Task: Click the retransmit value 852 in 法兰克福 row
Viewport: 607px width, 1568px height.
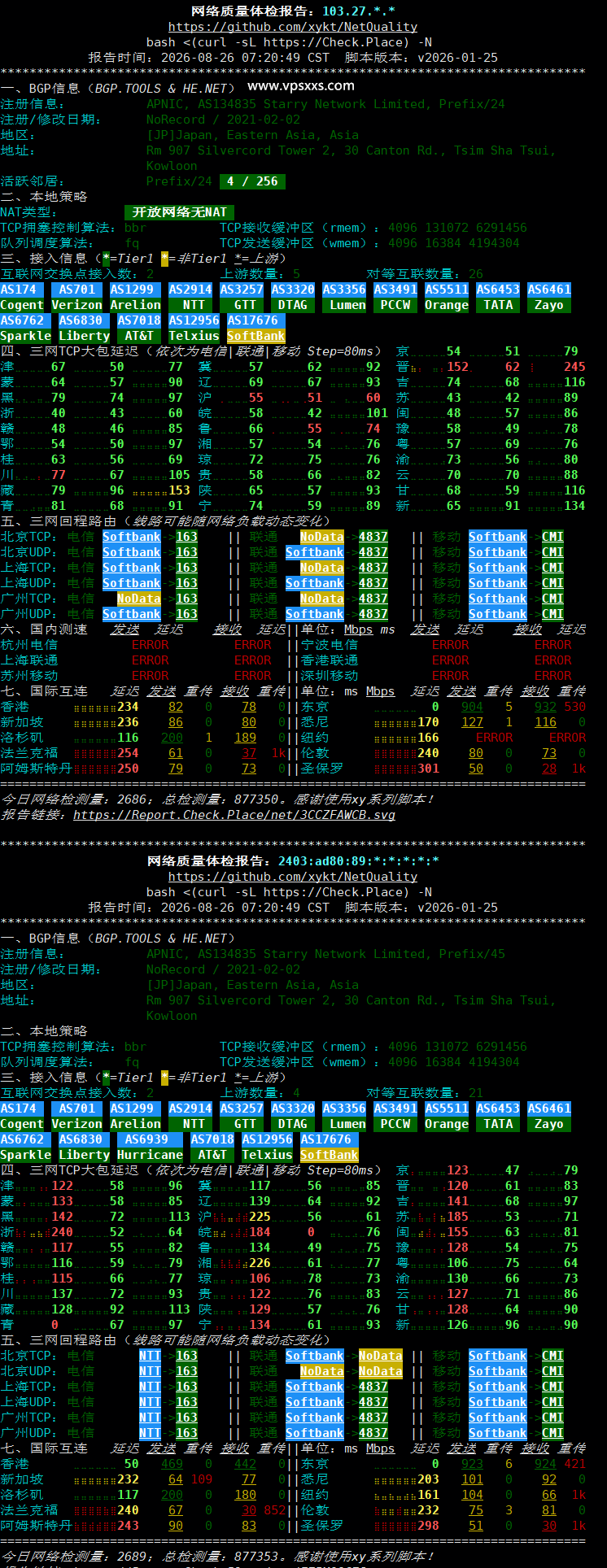Action: (x=275, y=1510)
